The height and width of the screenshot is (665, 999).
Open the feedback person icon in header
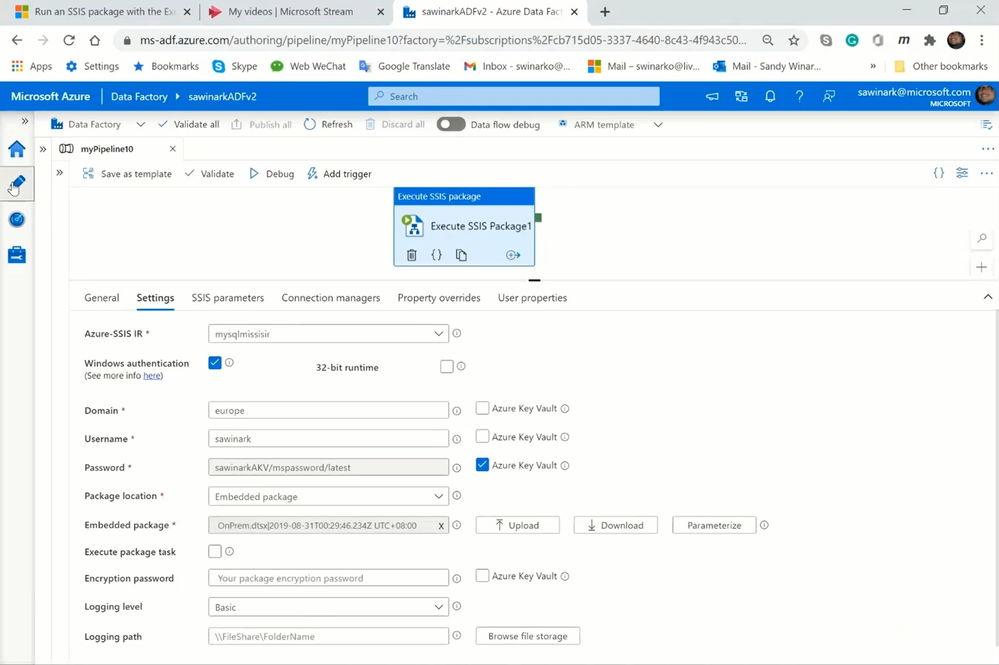pyautogui.click(x=829, y=96)
